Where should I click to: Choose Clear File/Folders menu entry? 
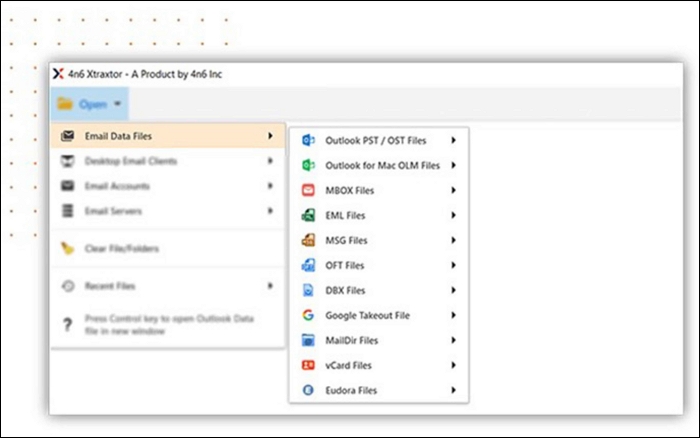pyautogui.click(x=168, y=248)
